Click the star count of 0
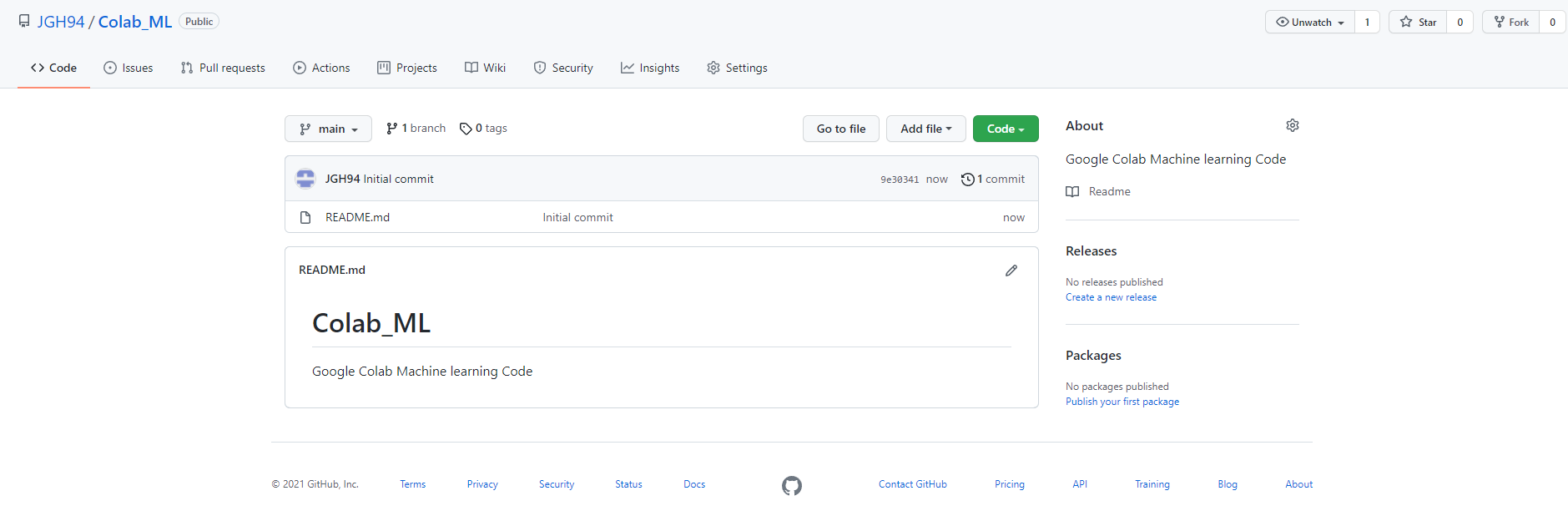This screenshot has height=511, width=1568. (x=1460, y=23)
